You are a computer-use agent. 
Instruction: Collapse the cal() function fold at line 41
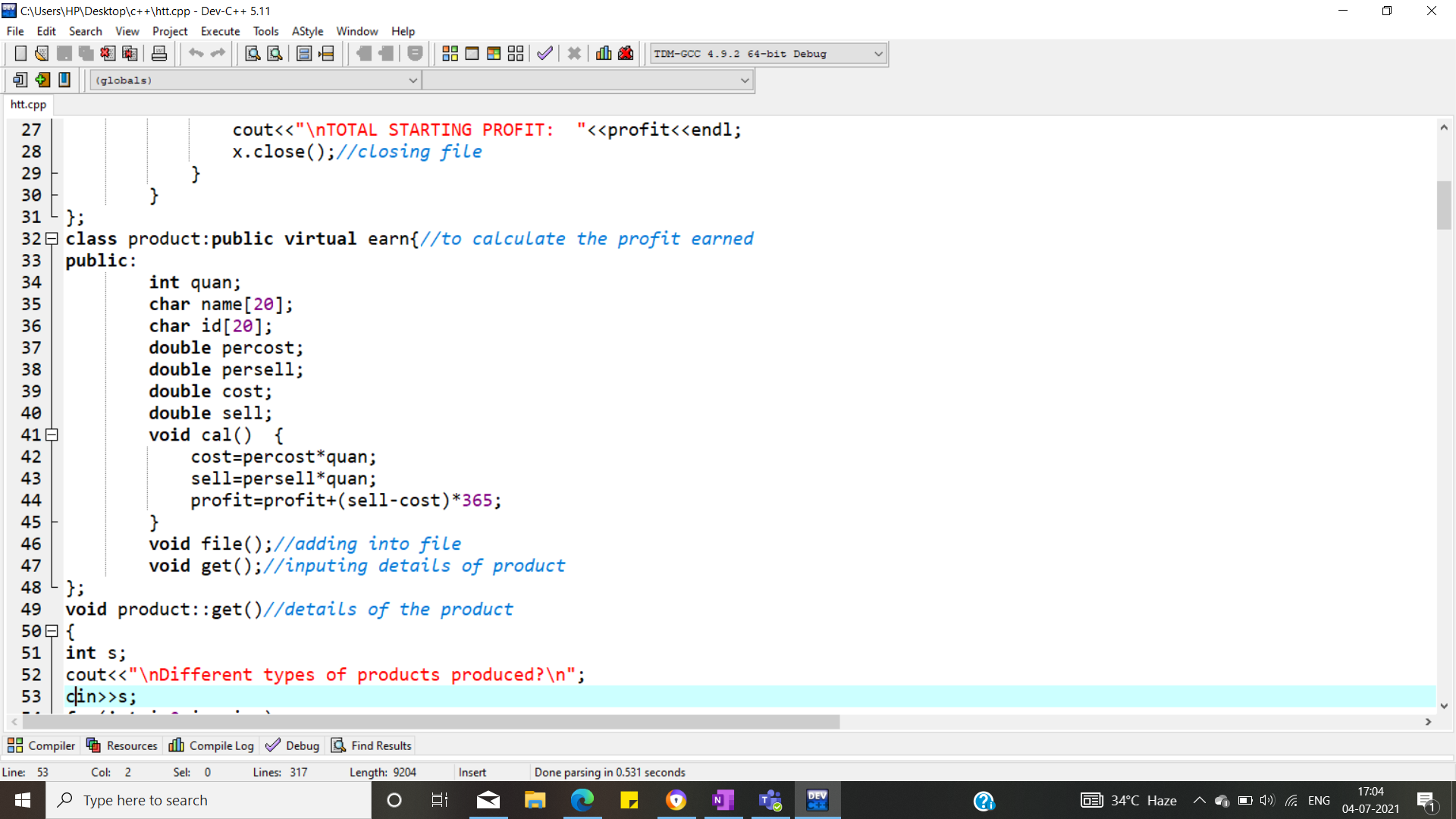tap(52, 435)
